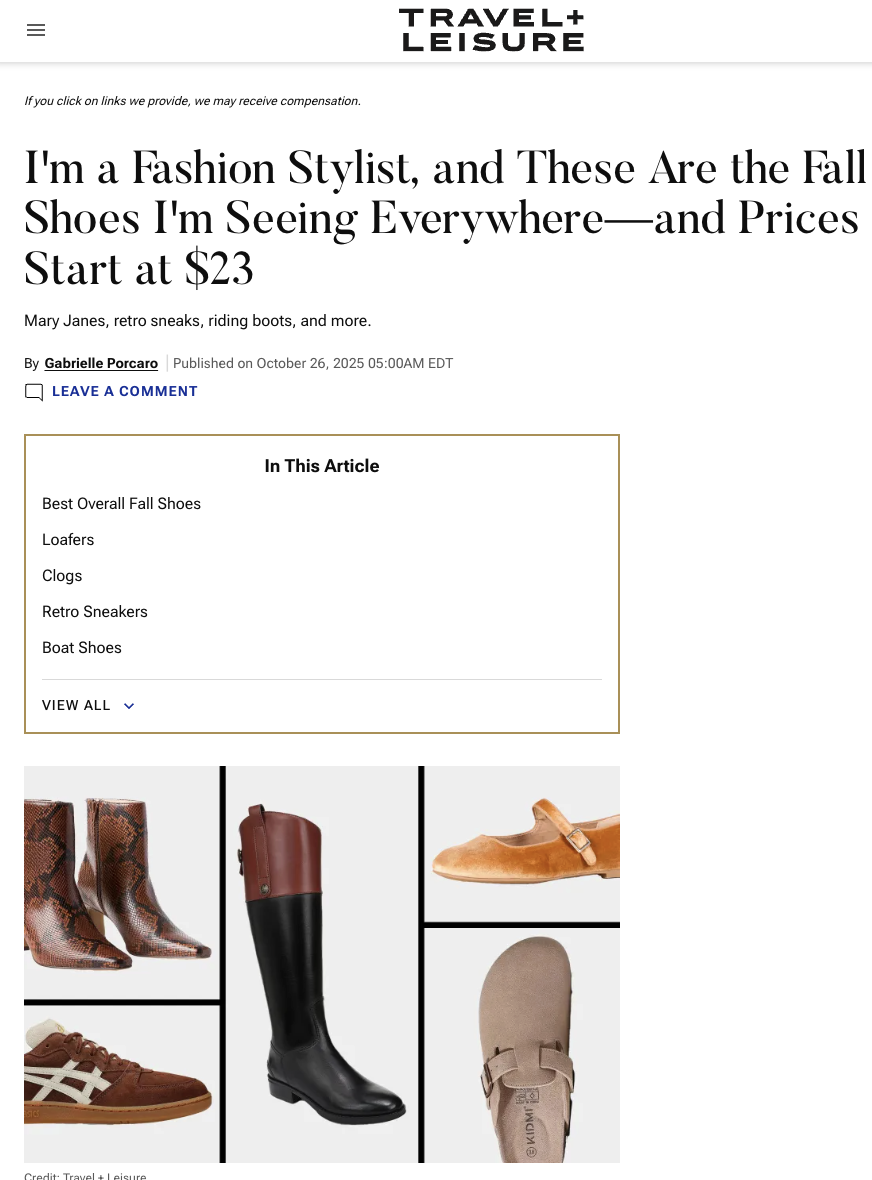
Task: Jump to the Loafers section
Action: coord(68,540)
